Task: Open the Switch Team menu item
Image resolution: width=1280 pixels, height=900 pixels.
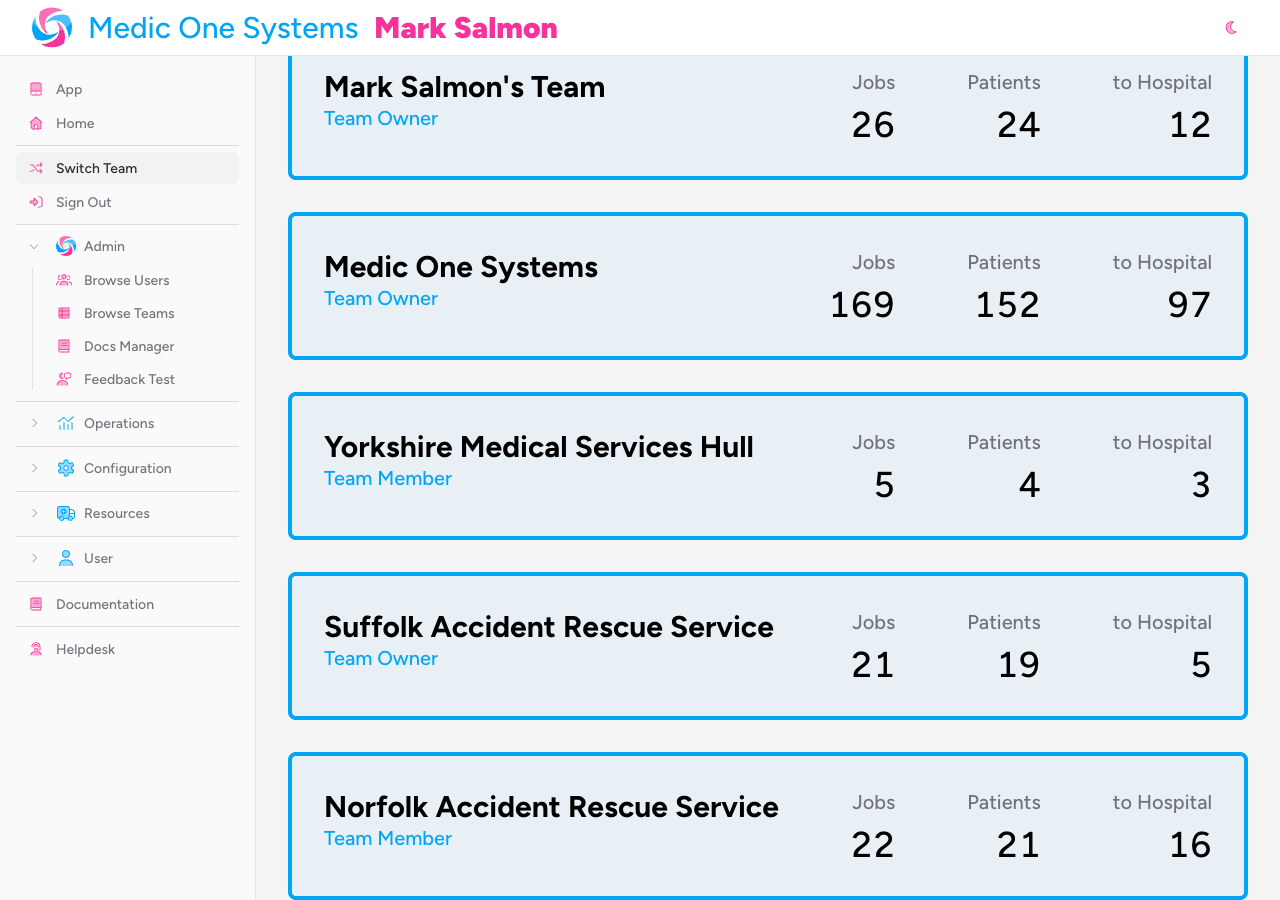Action: [96, 168]
